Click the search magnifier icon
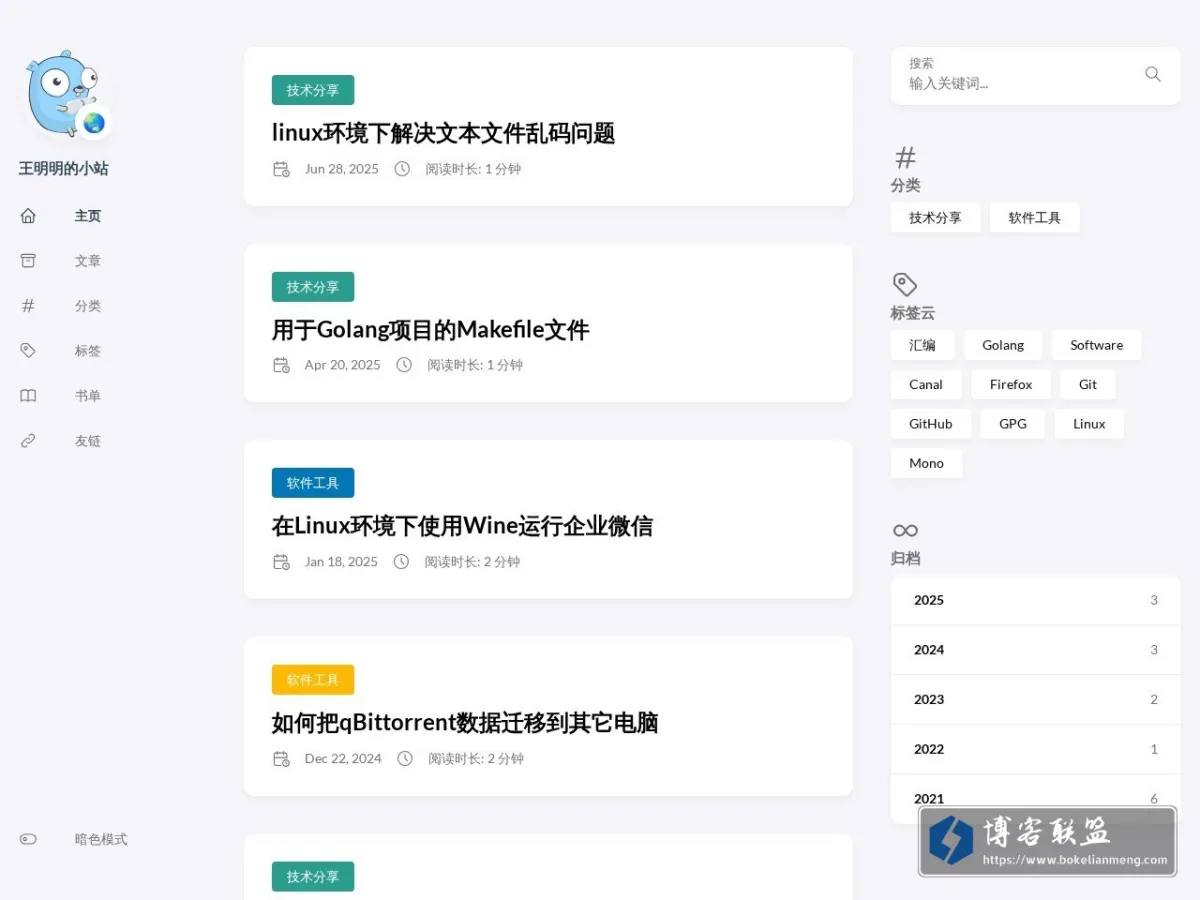The image size is (1200, 900). pos(1153,74)
